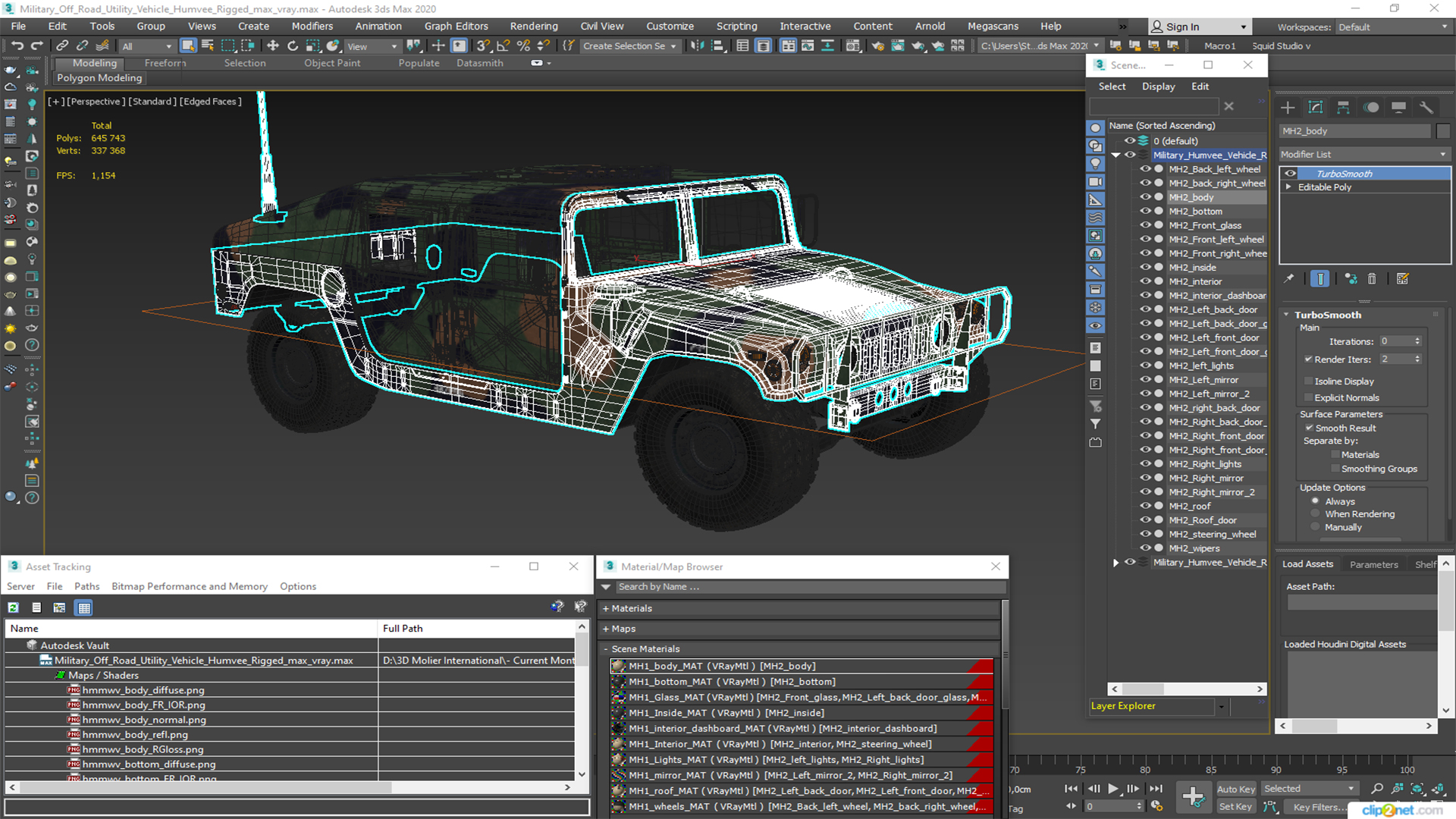Open Time Configuration clock icon
Viewport: 1456px width, 819px height.
click(1156, 806)
